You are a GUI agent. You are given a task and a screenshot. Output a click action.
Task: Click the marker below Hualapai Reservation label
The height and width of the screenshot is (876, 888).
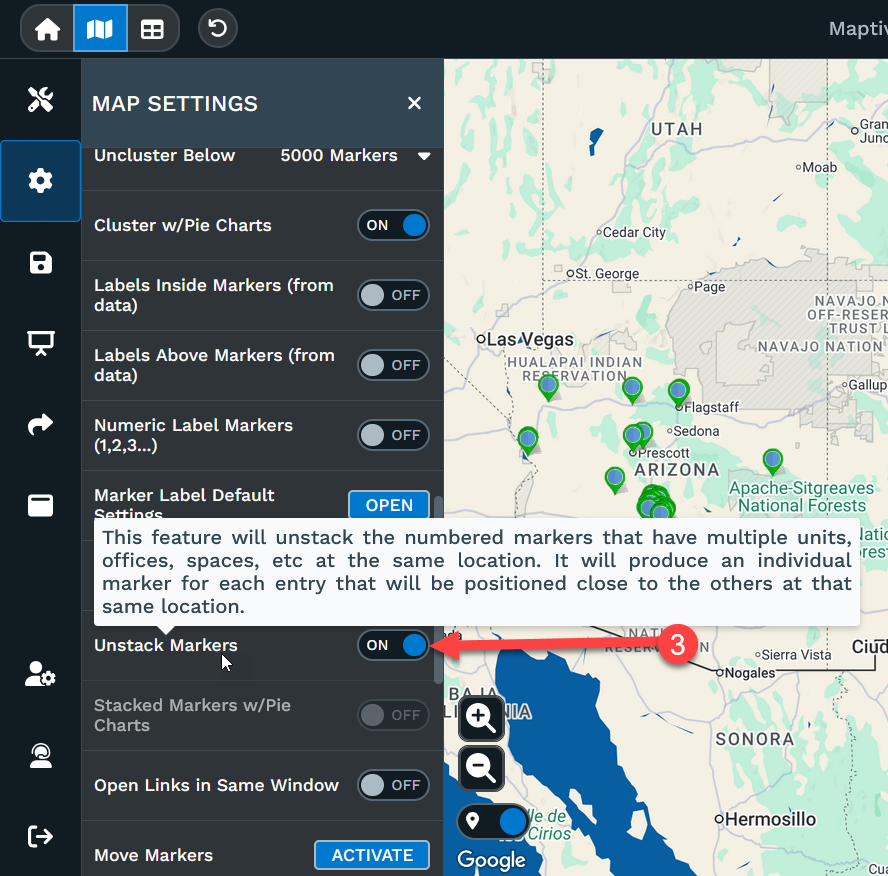click(x=548, y=388)
